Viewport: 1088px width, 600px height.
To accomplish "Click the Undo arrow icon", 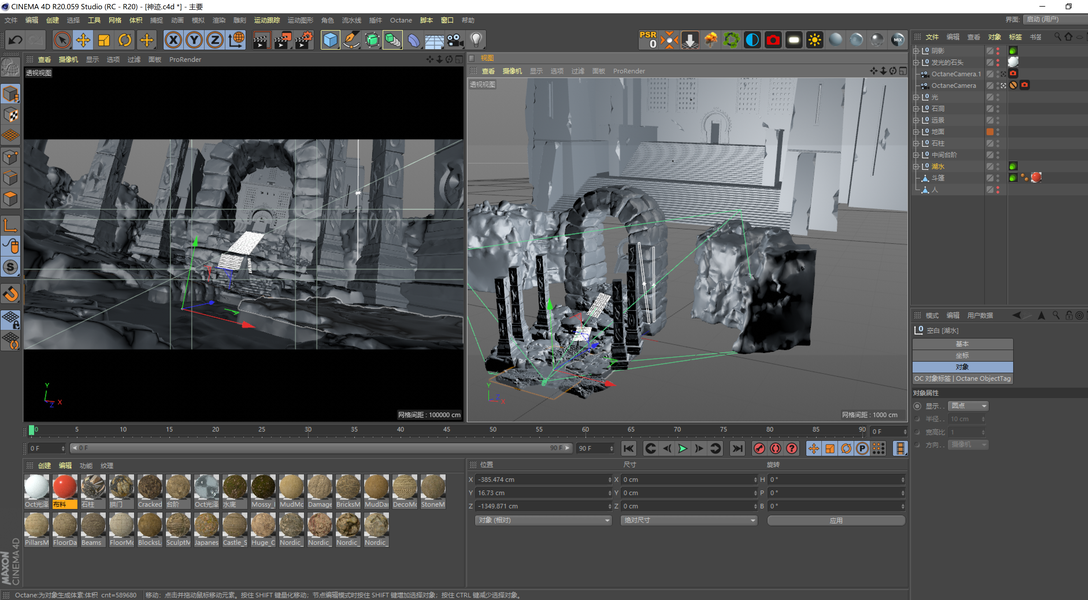I will click(x=15, y=40).
